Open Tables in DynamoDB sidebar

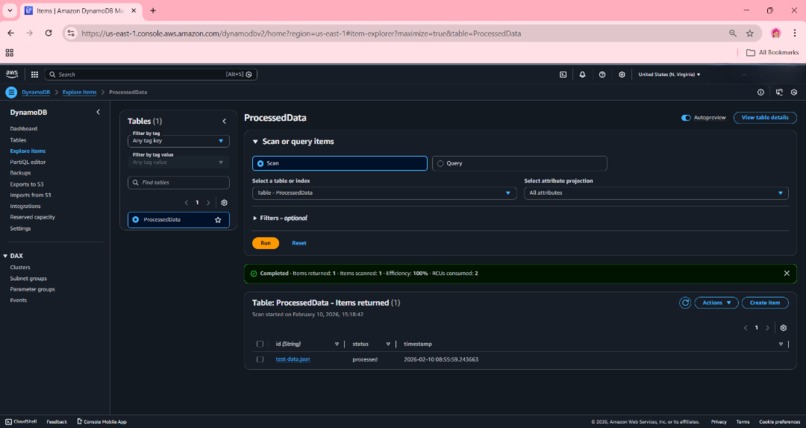[x=18, y=140]
